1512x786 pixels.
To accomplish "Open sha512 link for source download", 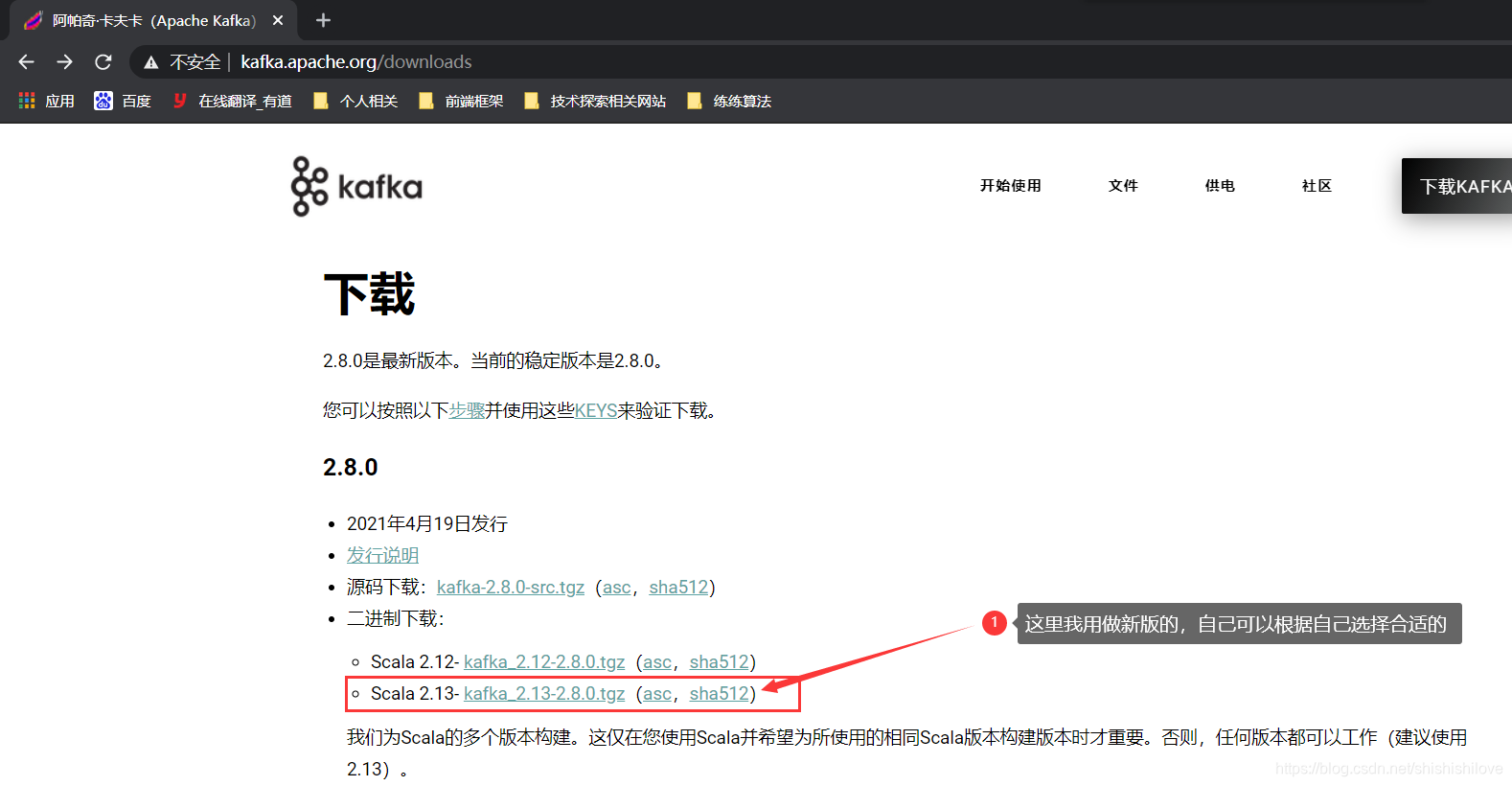I will pos(678,587).
